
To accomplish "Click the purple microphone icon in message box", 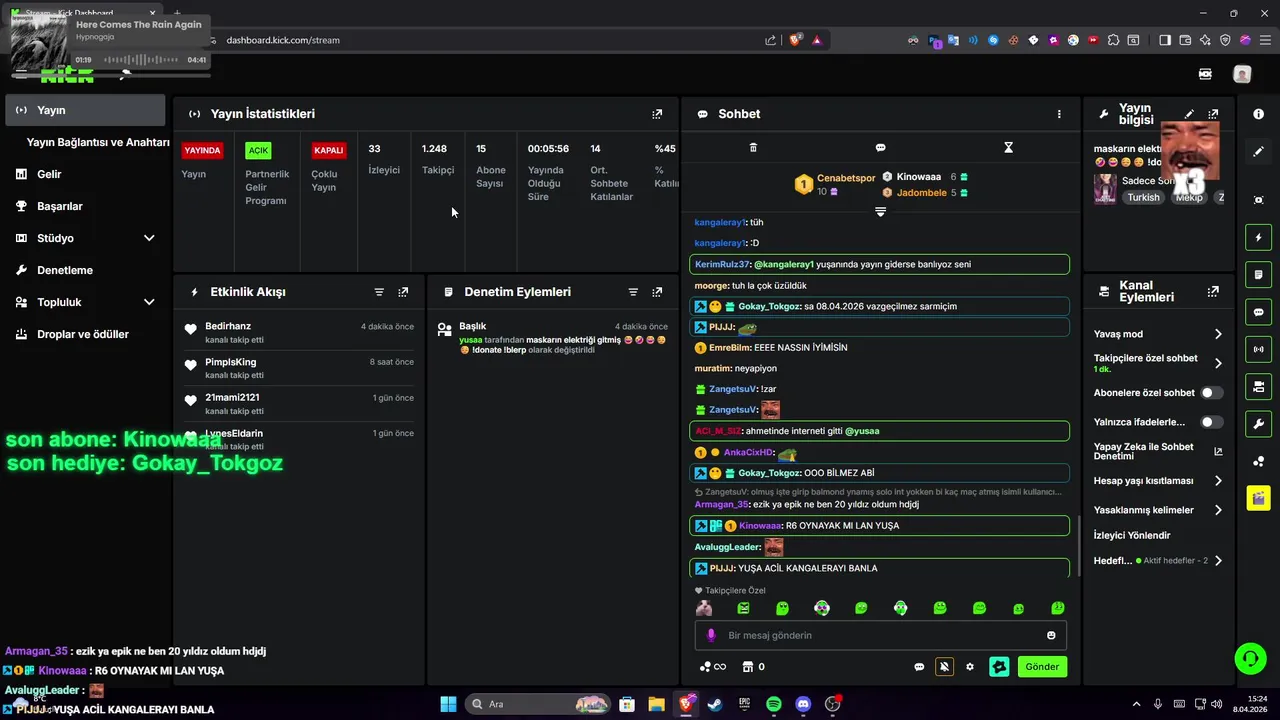I will point(711,635).
